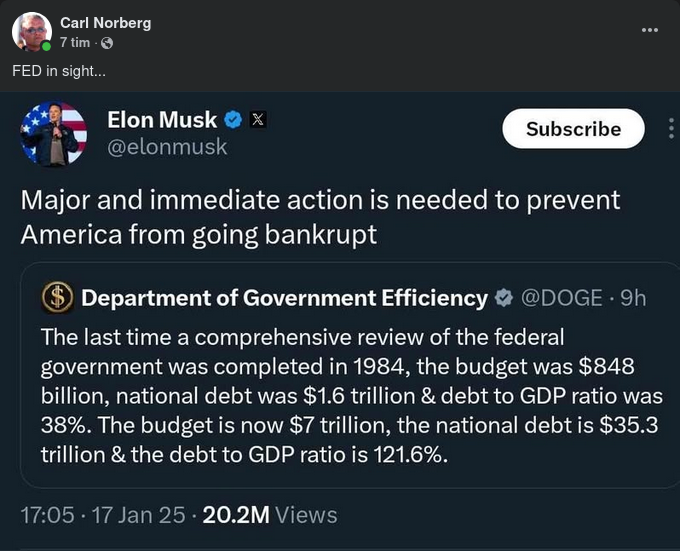The image size is (680, 551).
Task: Click the 20.2M Views count
Action: point(269,515)
